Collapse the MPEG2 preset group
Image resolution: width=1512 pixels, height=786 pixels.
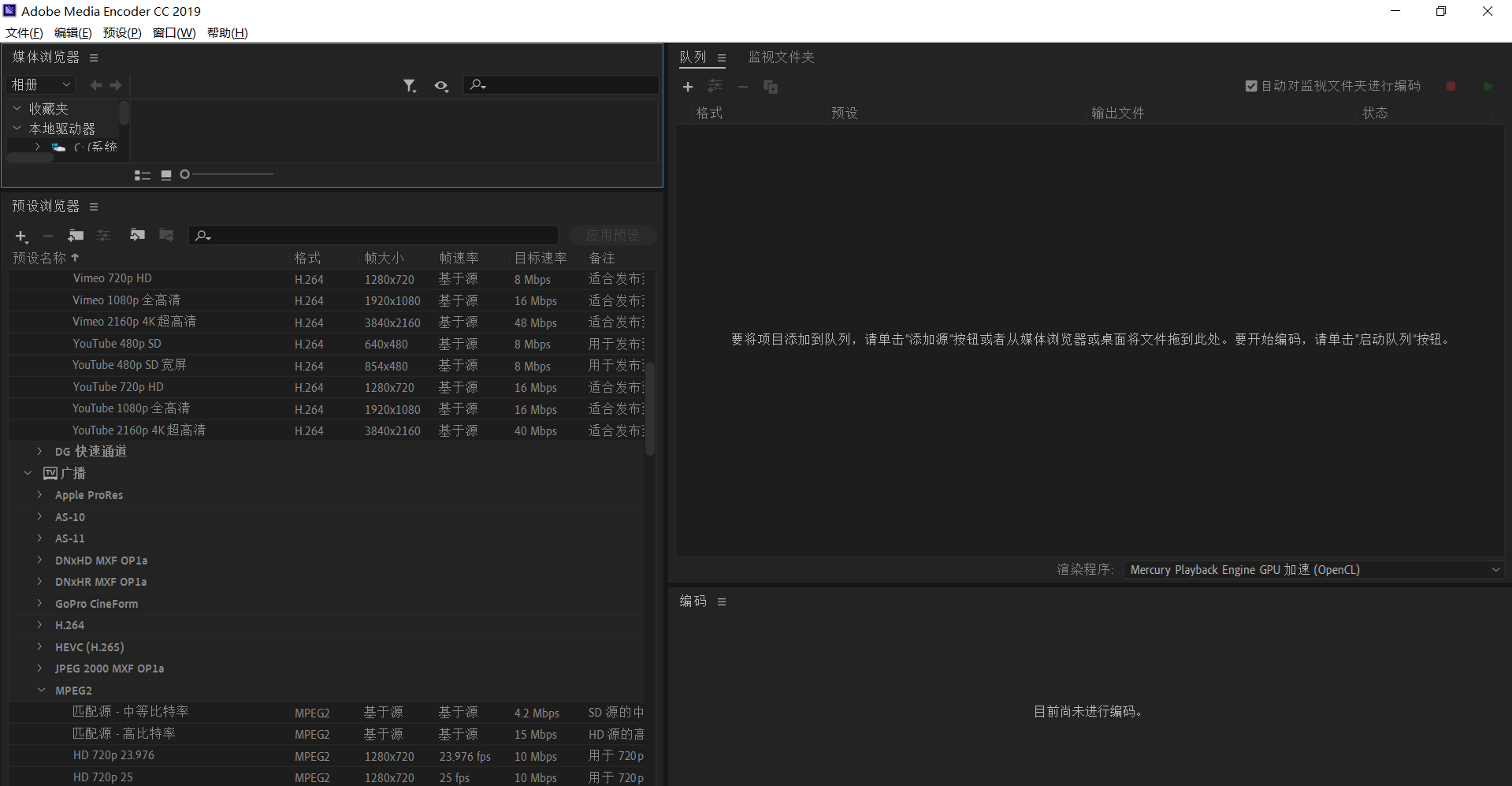tap(41, 690)
